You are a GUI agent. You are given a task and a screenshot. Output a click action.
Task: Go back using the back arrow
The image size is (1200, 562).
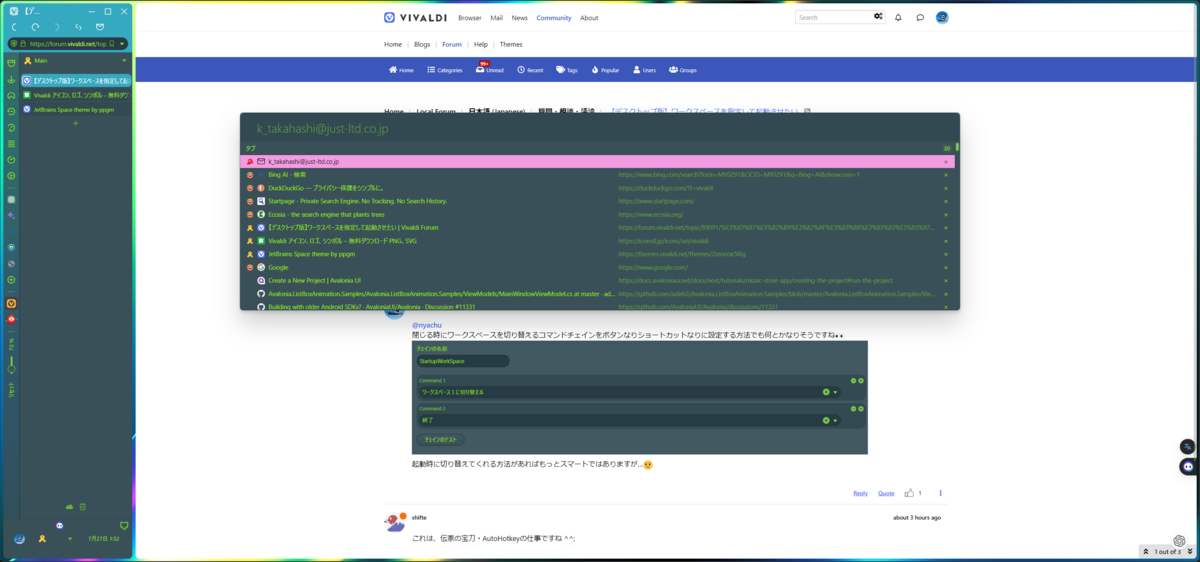pyautogui.click(x=15, y=27)
